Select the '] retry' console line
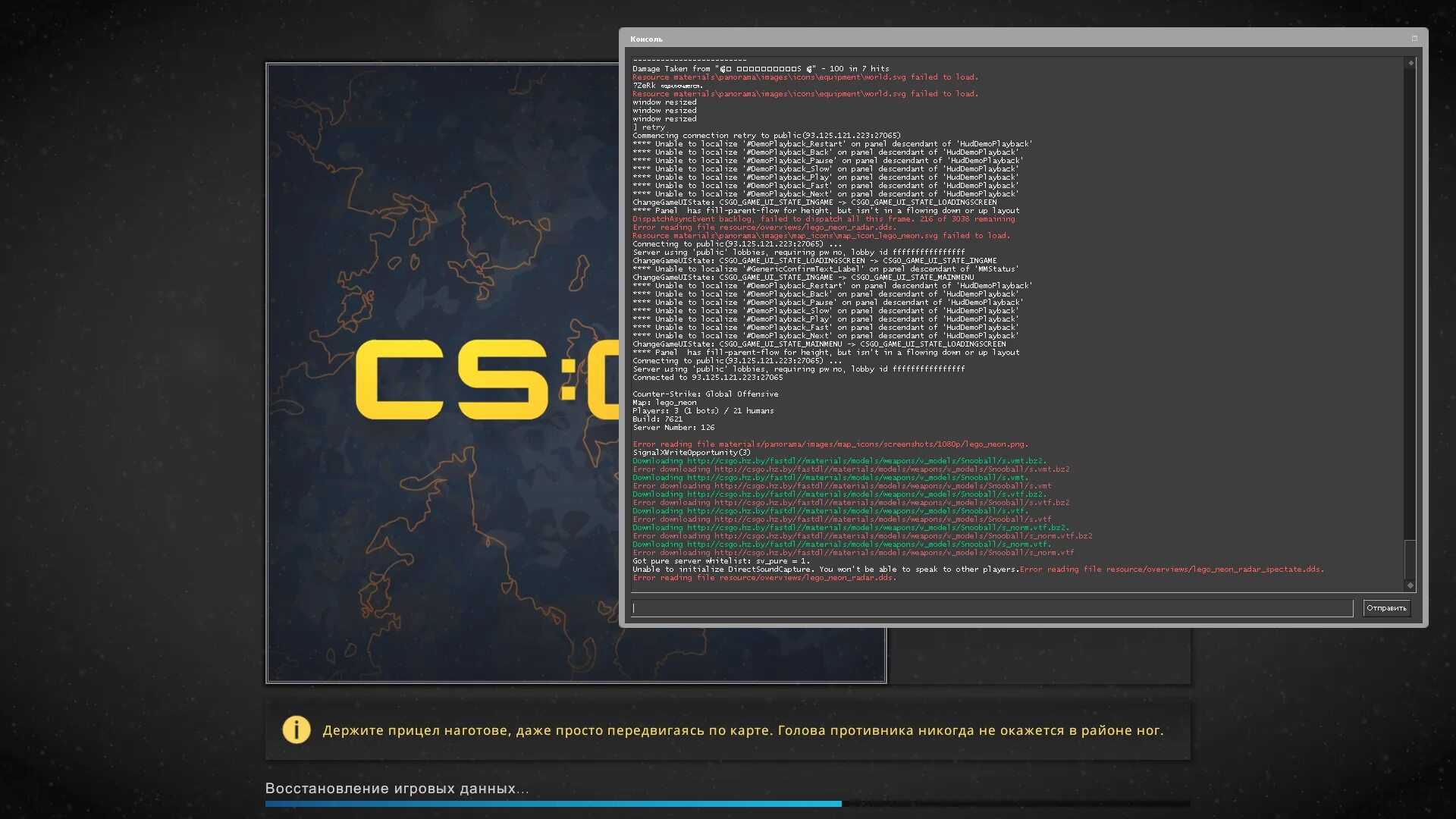Screen dimensions: 1456x819 [x=649, y=127]
